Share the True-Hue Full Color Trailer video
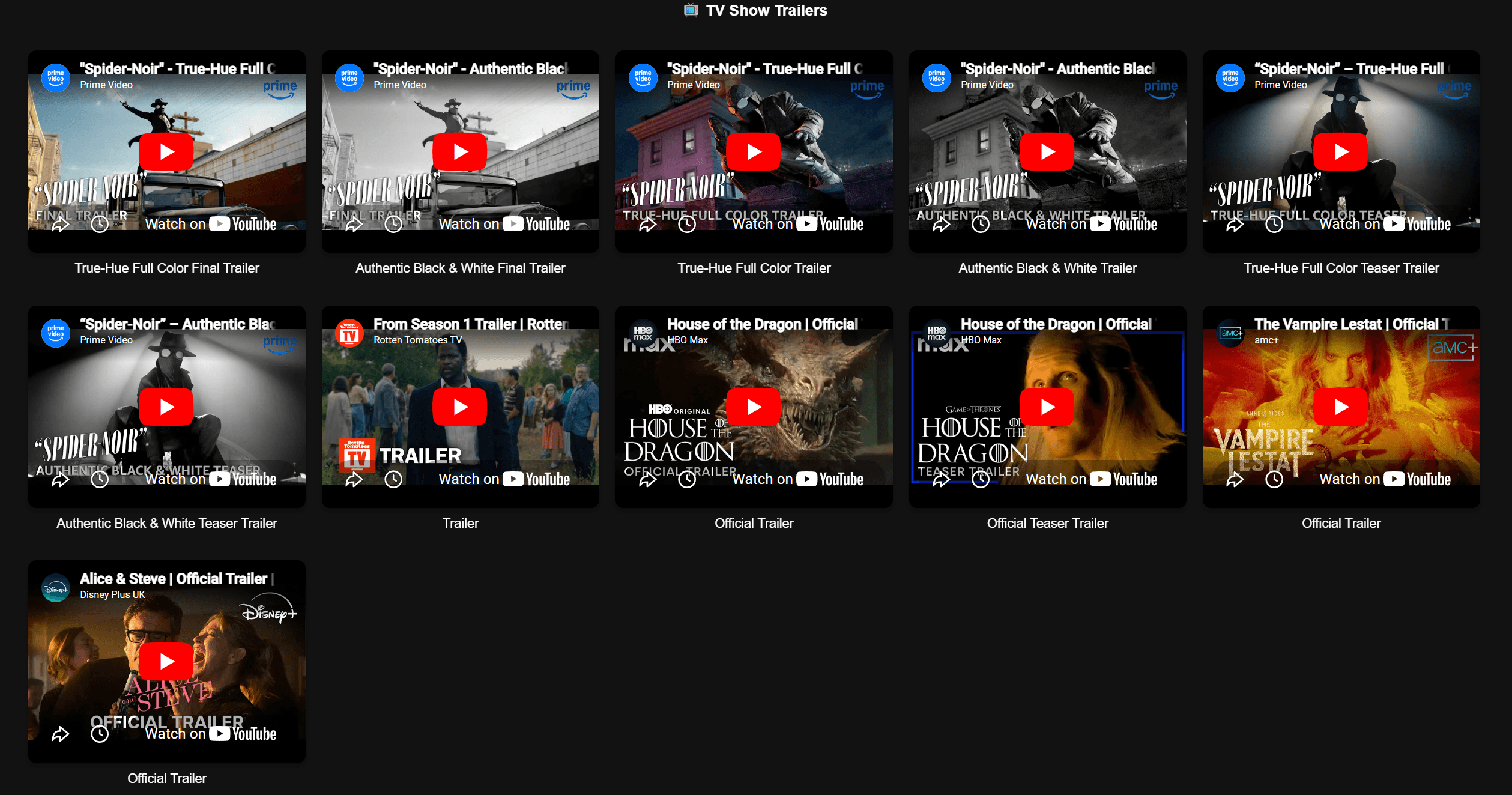Viewport: 1512px width, 795px height. tap(648, 225)
